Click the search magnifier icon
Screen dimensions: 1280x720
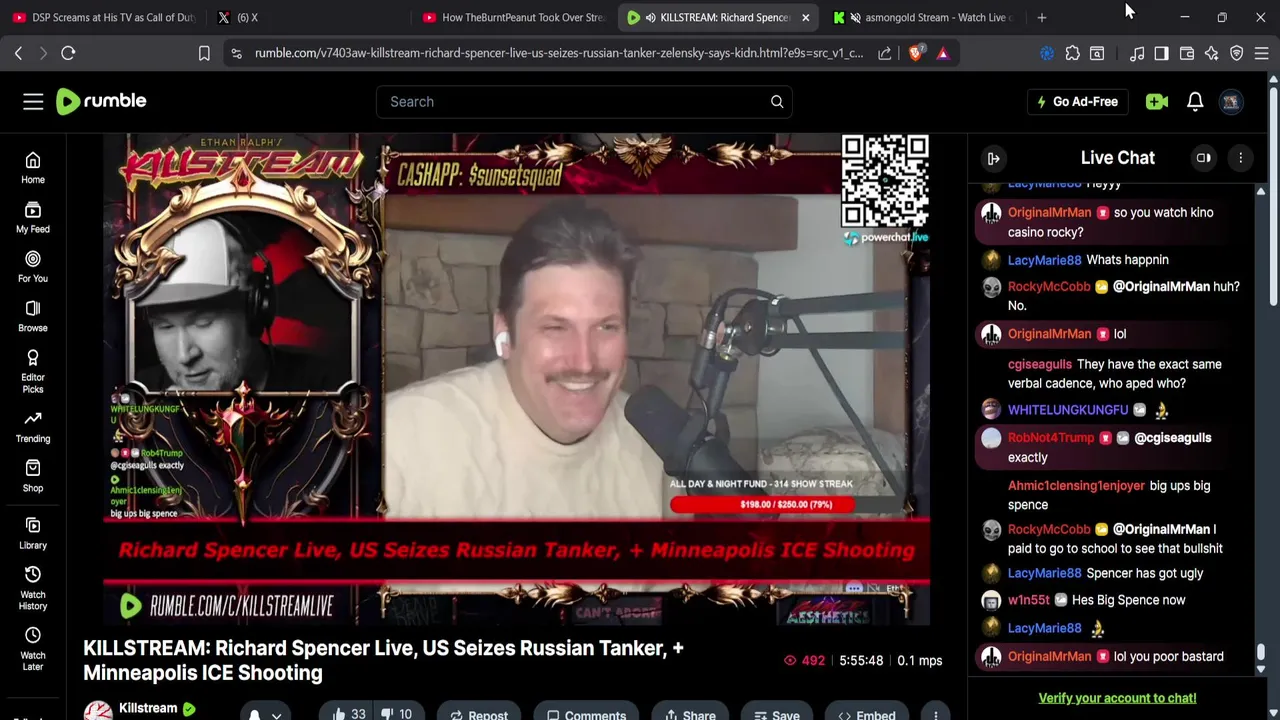point(777,101)
